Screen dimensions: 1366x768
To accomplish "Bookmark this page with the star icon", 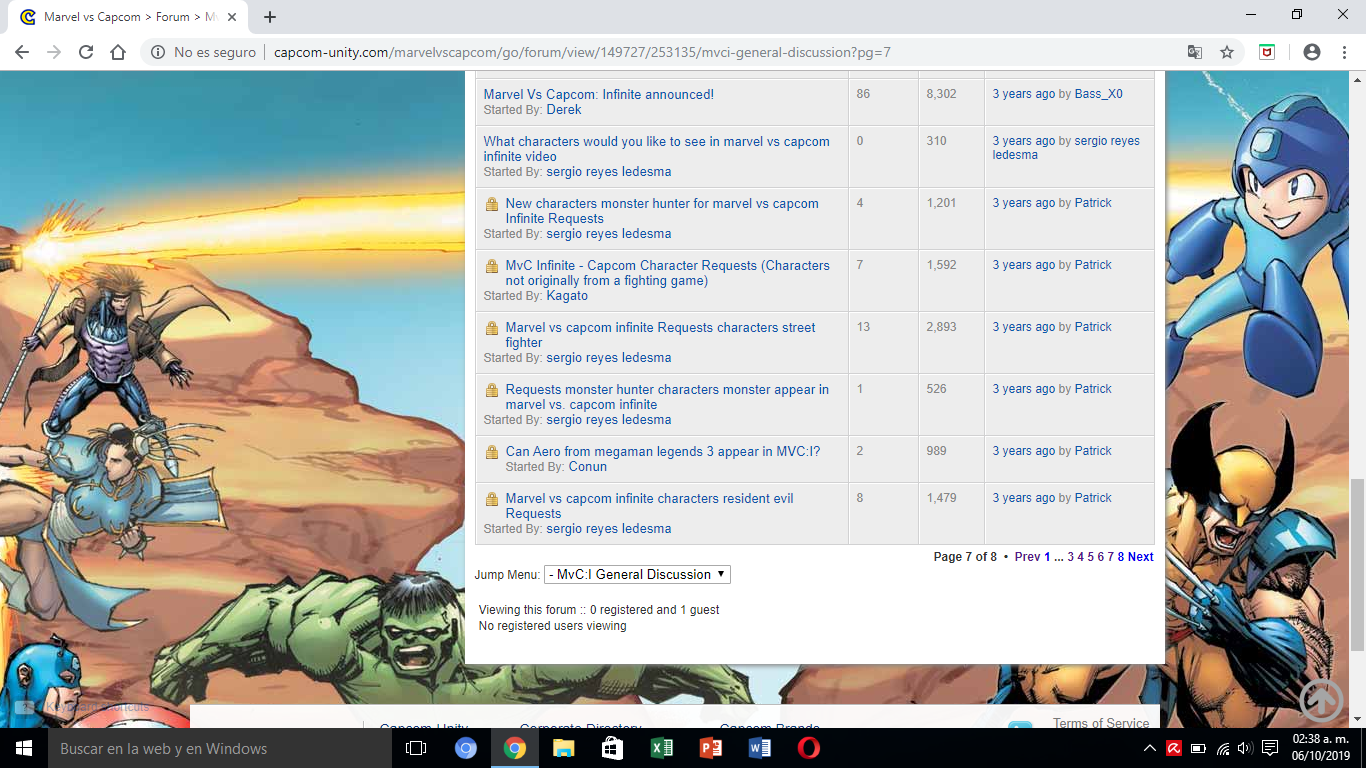I will click(1227, 52).
